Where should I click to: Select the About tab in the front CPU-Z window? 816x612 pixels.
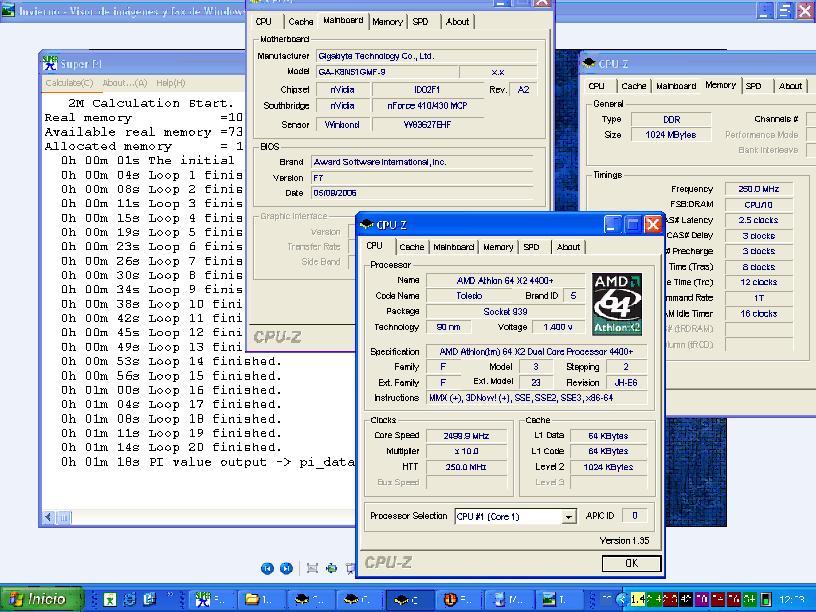568,247
